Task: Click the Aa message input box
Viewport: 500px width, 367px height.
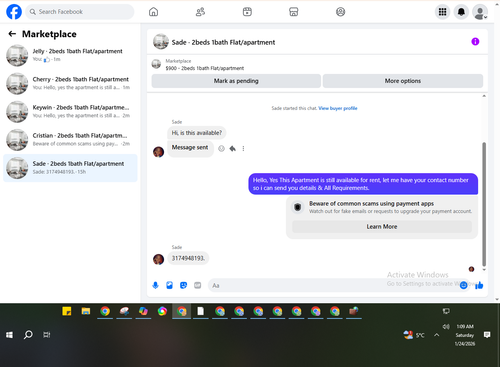Action: click(x=333, y=285)
